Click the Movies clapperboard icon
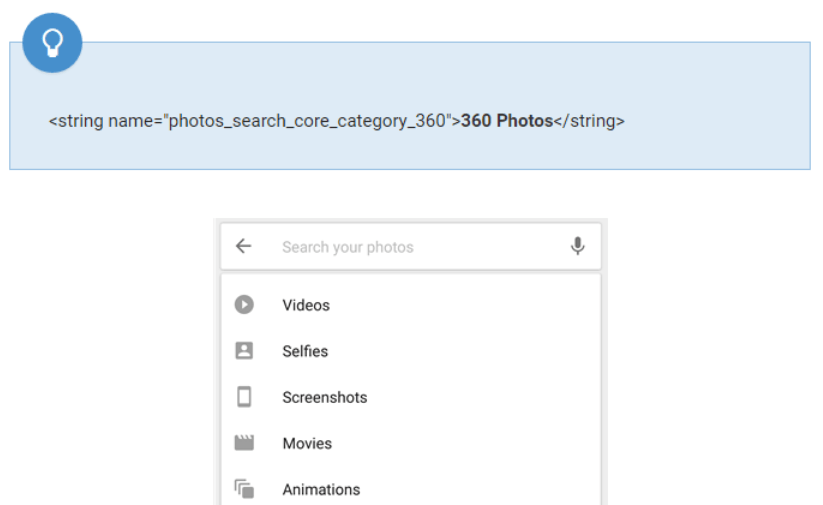 tap(244, 443)
